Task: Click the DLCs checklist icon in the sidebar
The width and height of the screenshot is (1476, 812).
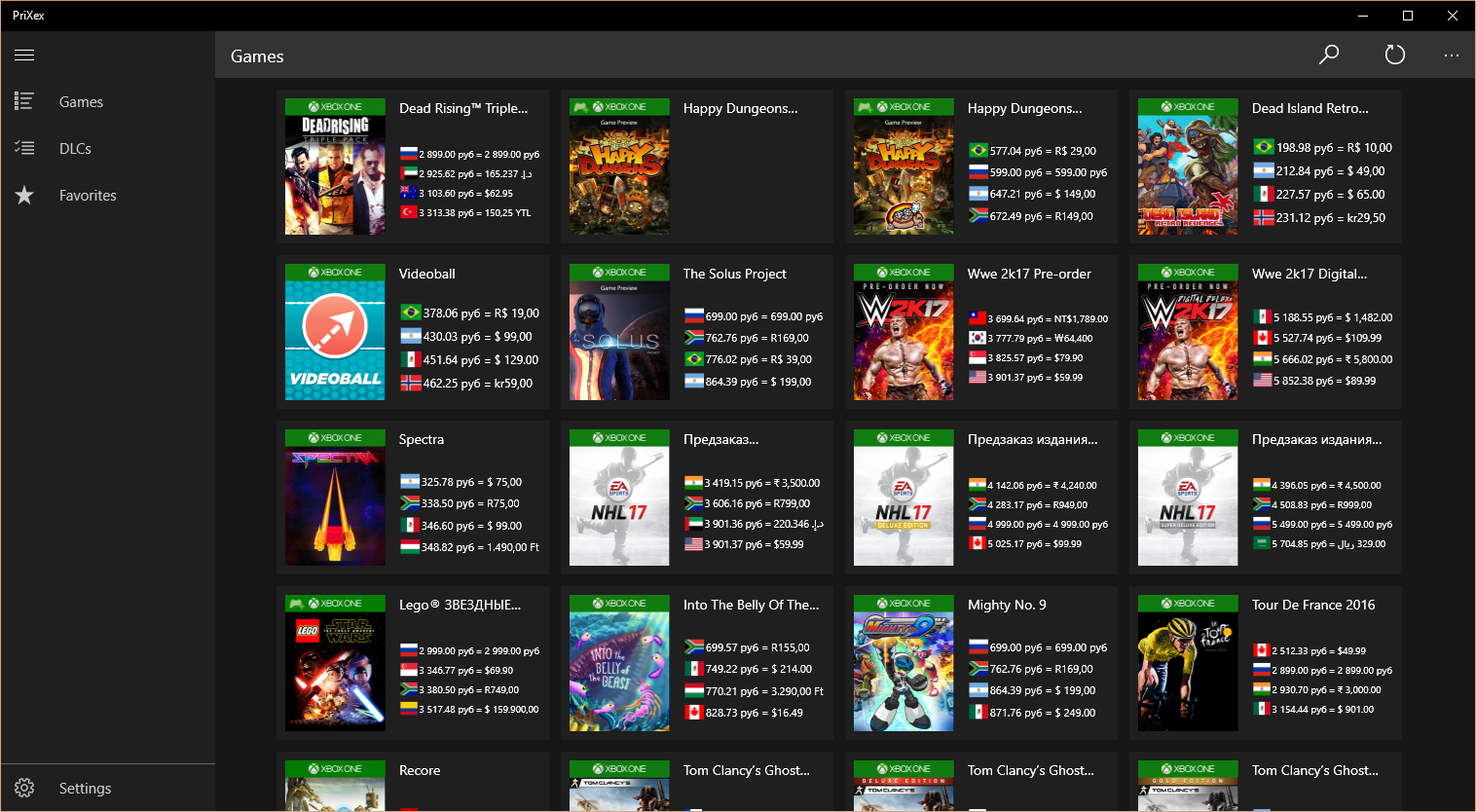Action: [x=24, y=148]
